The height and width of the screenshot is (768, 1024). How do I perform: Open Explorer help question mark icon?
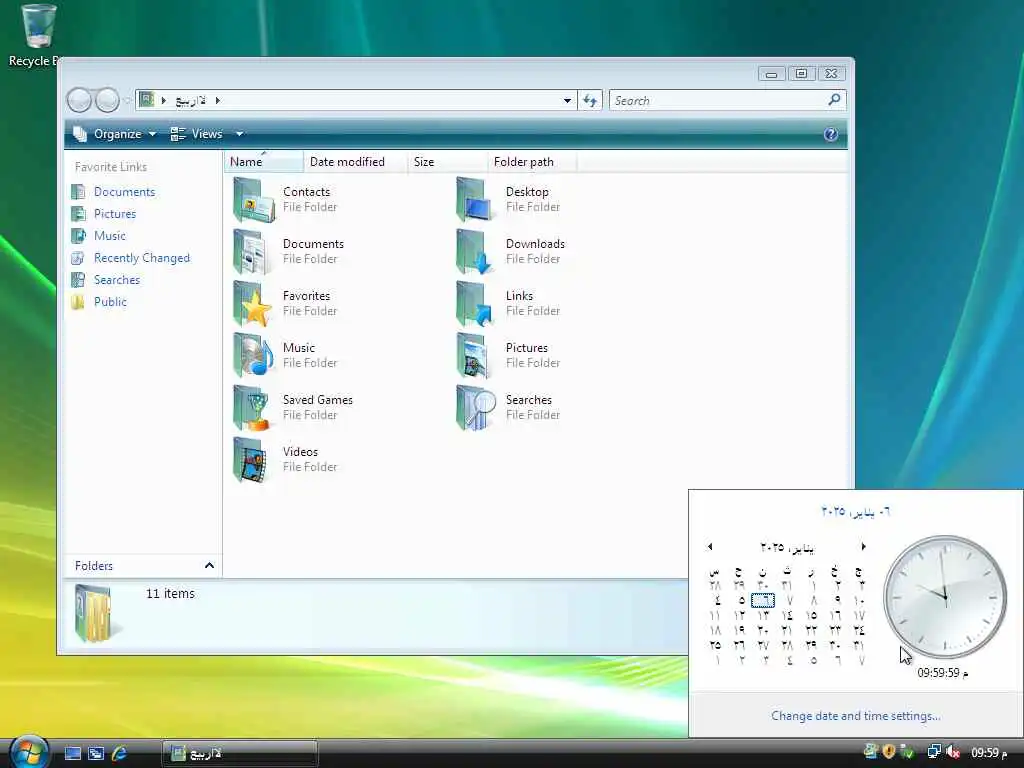pos(831,135)
